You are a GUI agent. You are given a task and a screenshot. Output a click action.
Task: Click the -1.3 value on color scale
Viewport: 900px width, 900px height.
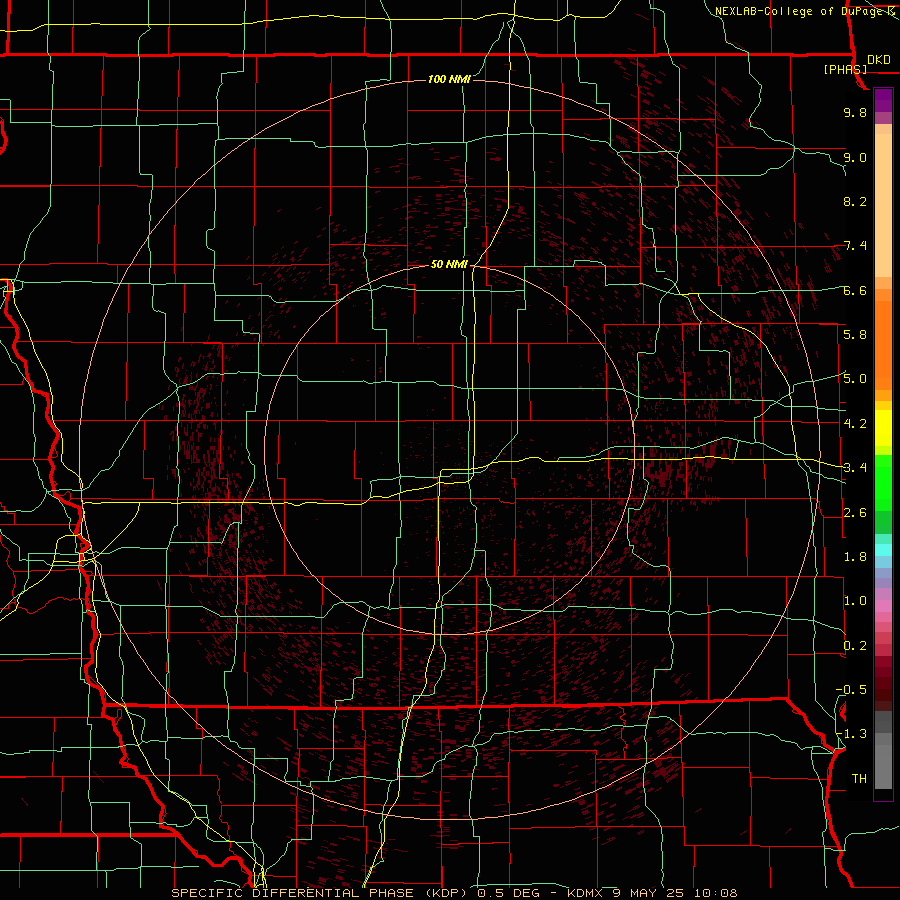(x=852, y=734)
